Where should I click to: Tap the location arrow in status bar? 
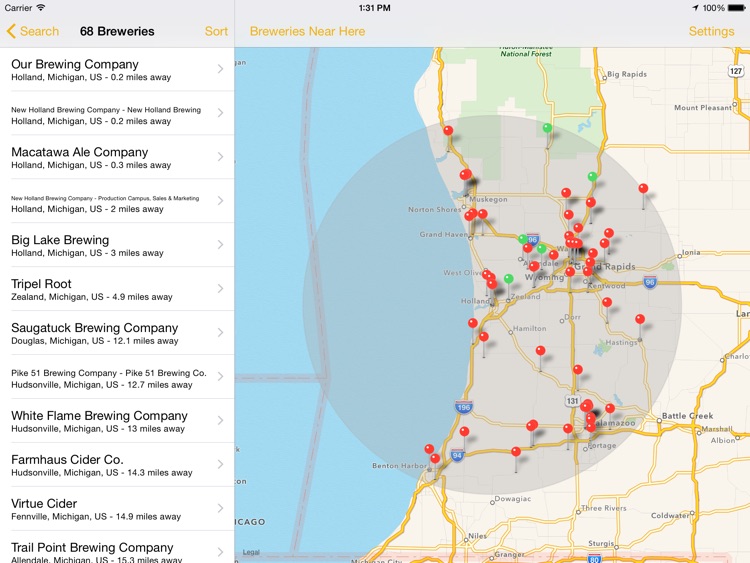click(695, 8)
